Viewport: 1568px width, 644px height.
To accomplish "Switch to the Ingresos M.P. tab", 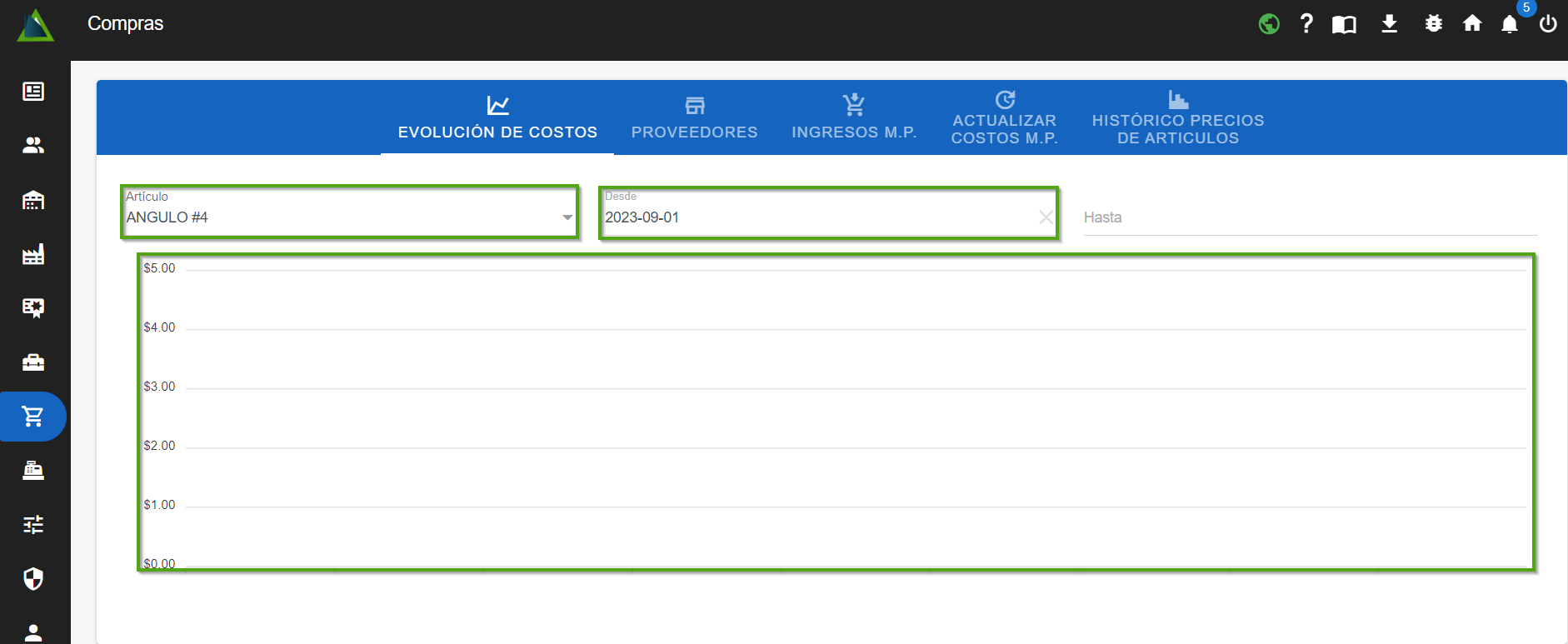I will point(853,118).
